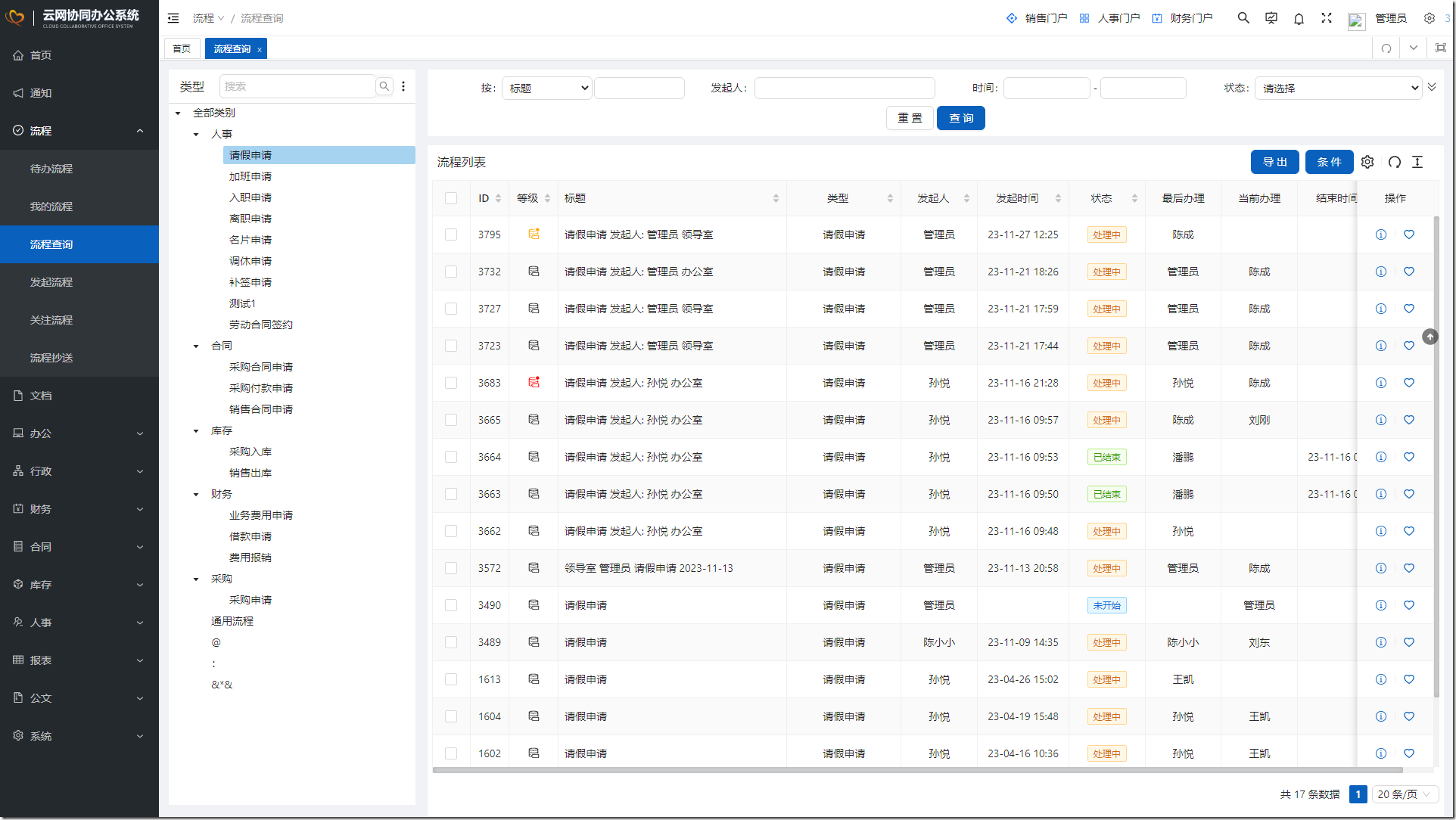Open the 销售门户 portal
Viewport: 1456px width, 820px height.
(1037, 18)
